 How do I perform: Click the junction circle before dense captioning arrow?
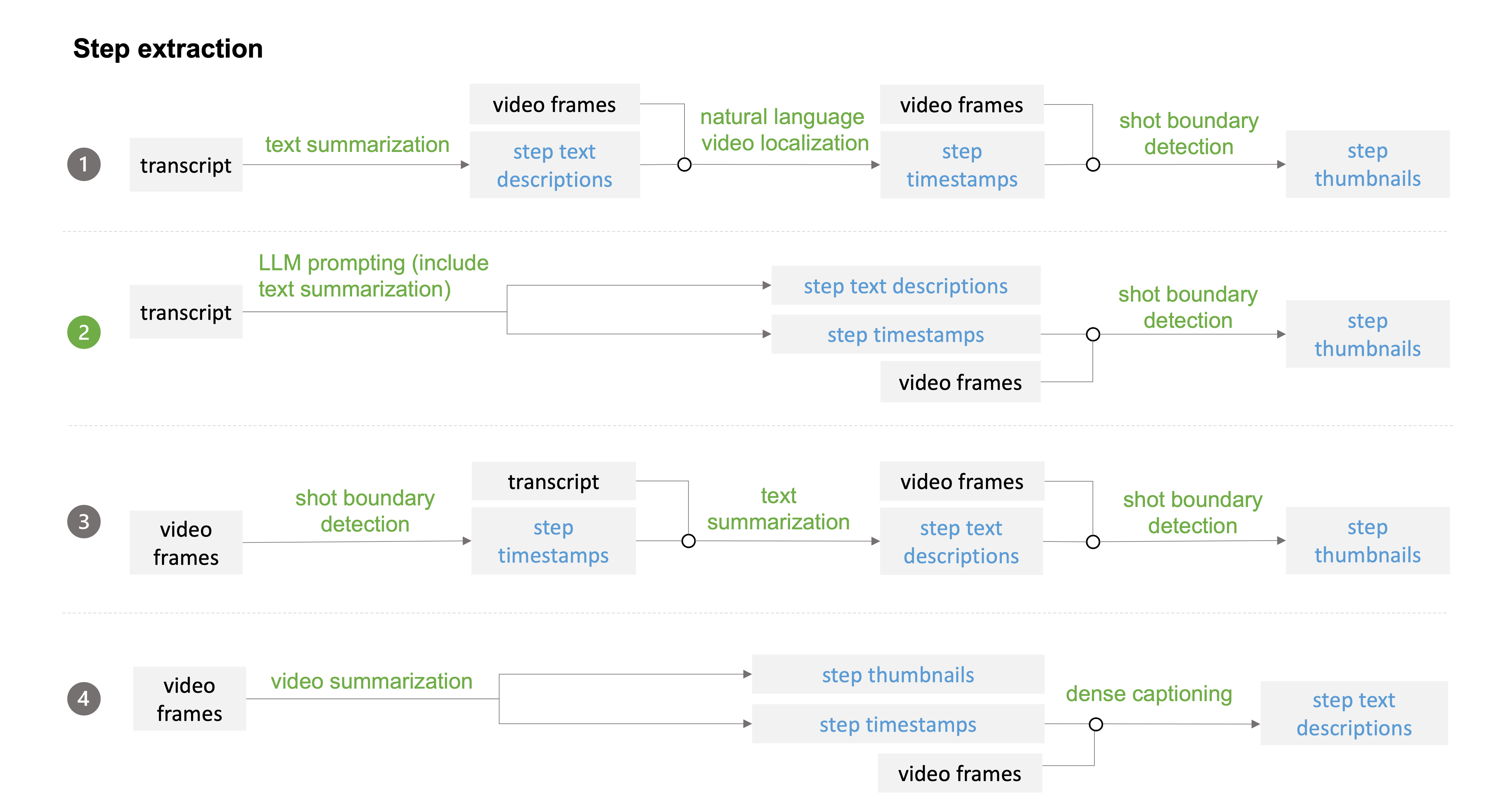tap(1095, 724)
